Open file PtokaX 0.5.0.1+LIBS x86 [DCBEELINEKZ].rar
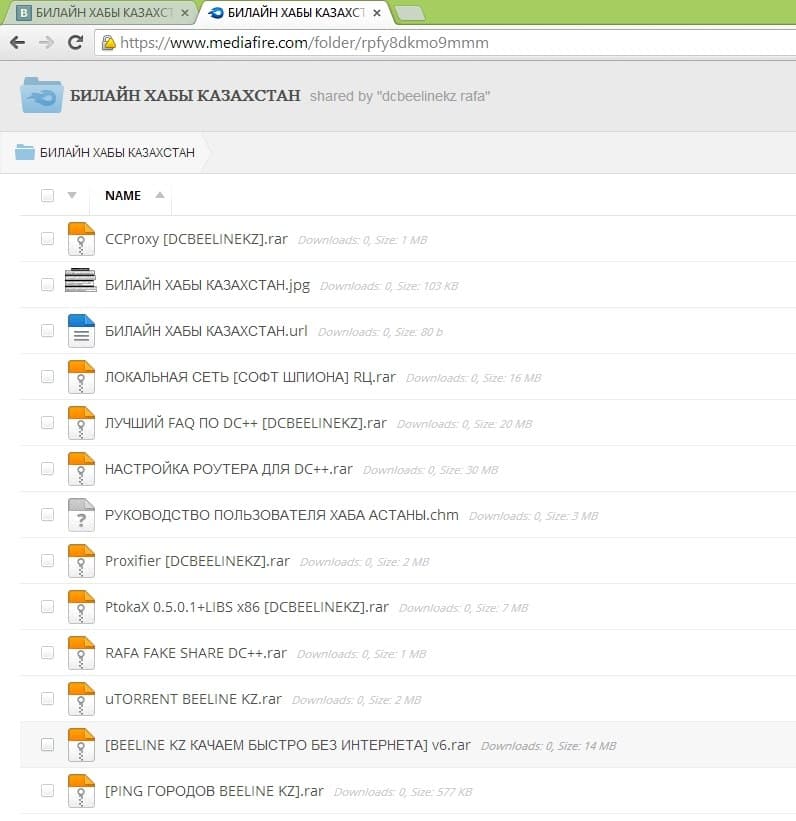 coord(247,607)
